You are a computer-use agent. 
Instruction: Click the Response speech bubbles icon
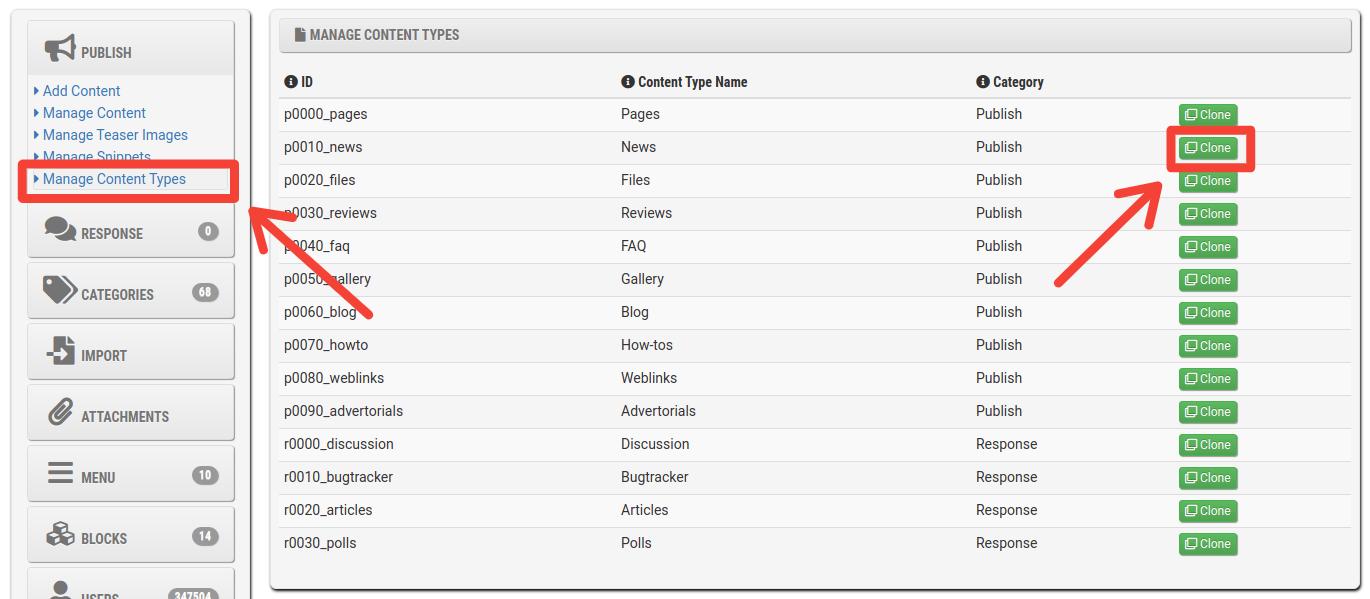point(60,229)
